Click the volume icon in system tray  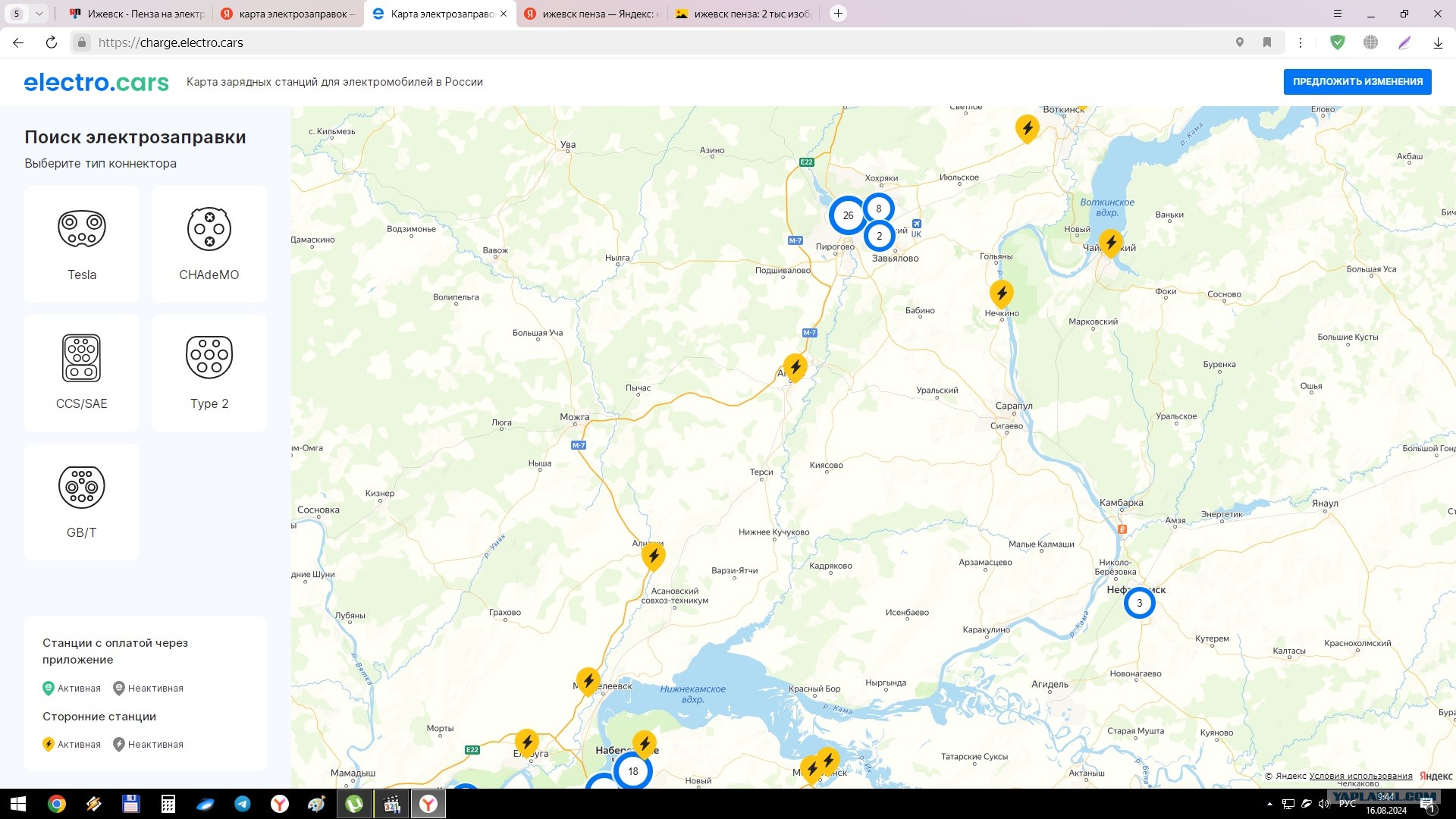1324,804
